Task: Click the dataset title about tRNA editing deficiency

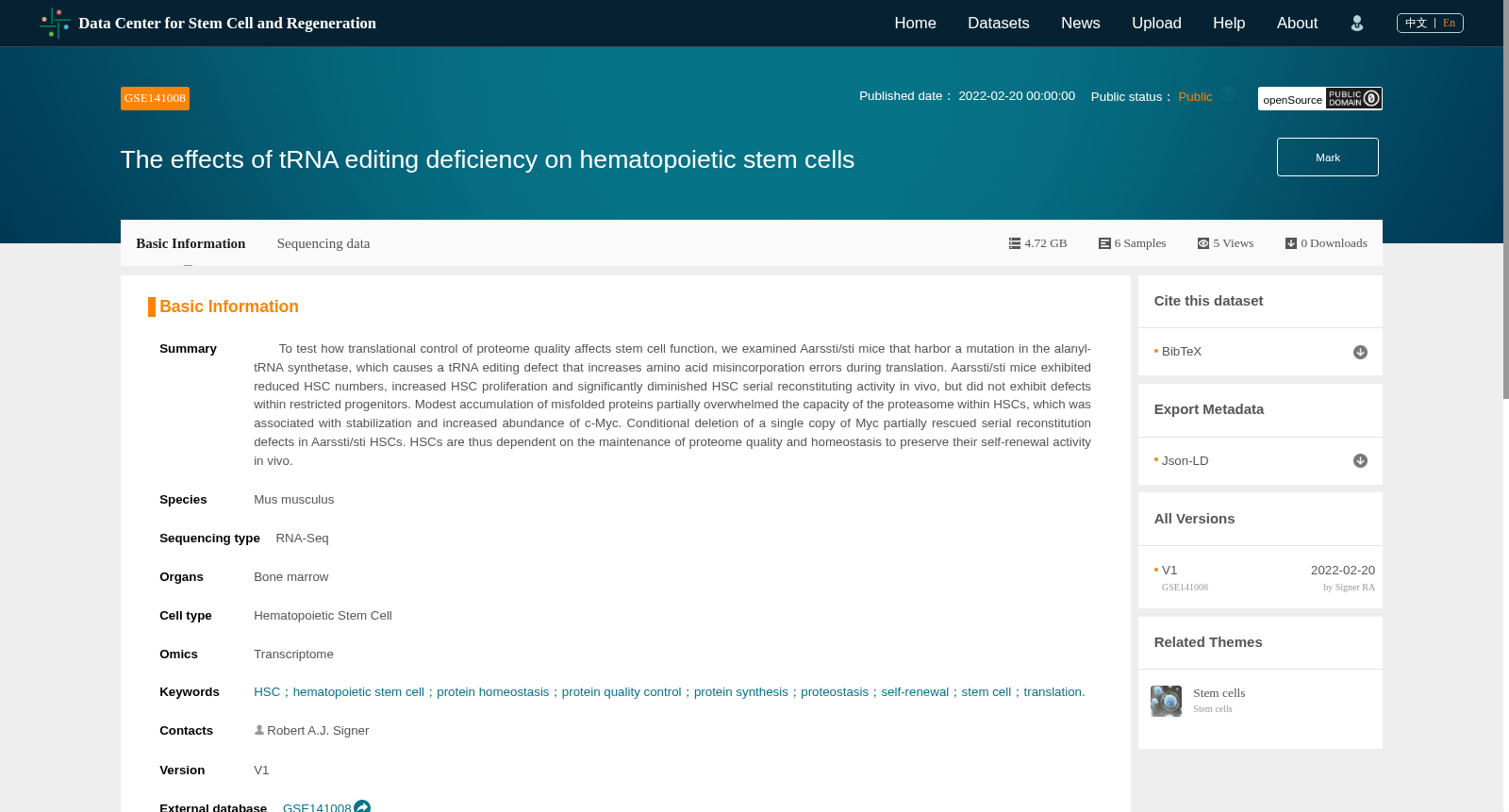Action: click(x=488, y=159)
